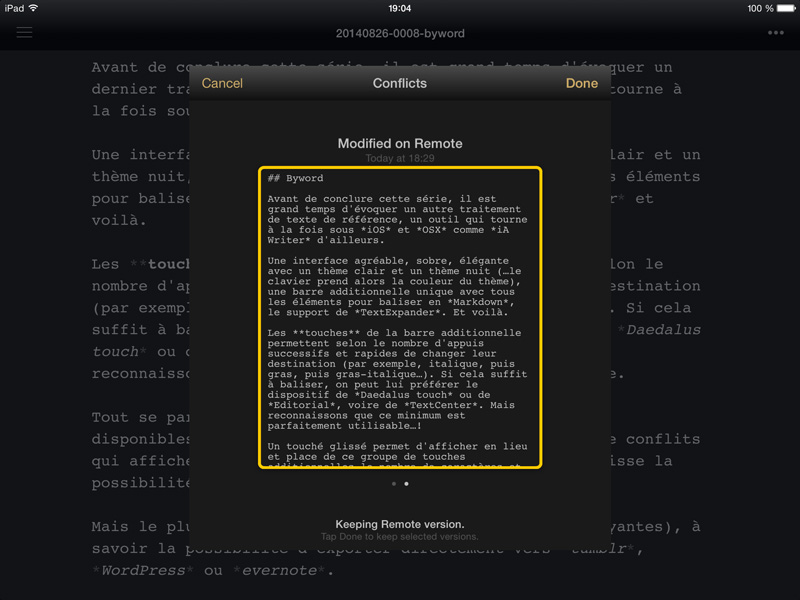
Task: Tap the battery status icon
Action: click(x=786, y=8)
